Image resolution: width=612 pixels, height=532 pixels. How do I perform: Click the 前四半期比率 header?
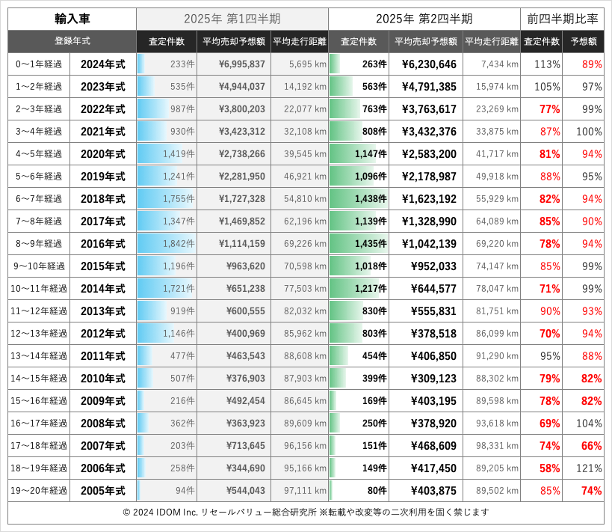[562, 19]
